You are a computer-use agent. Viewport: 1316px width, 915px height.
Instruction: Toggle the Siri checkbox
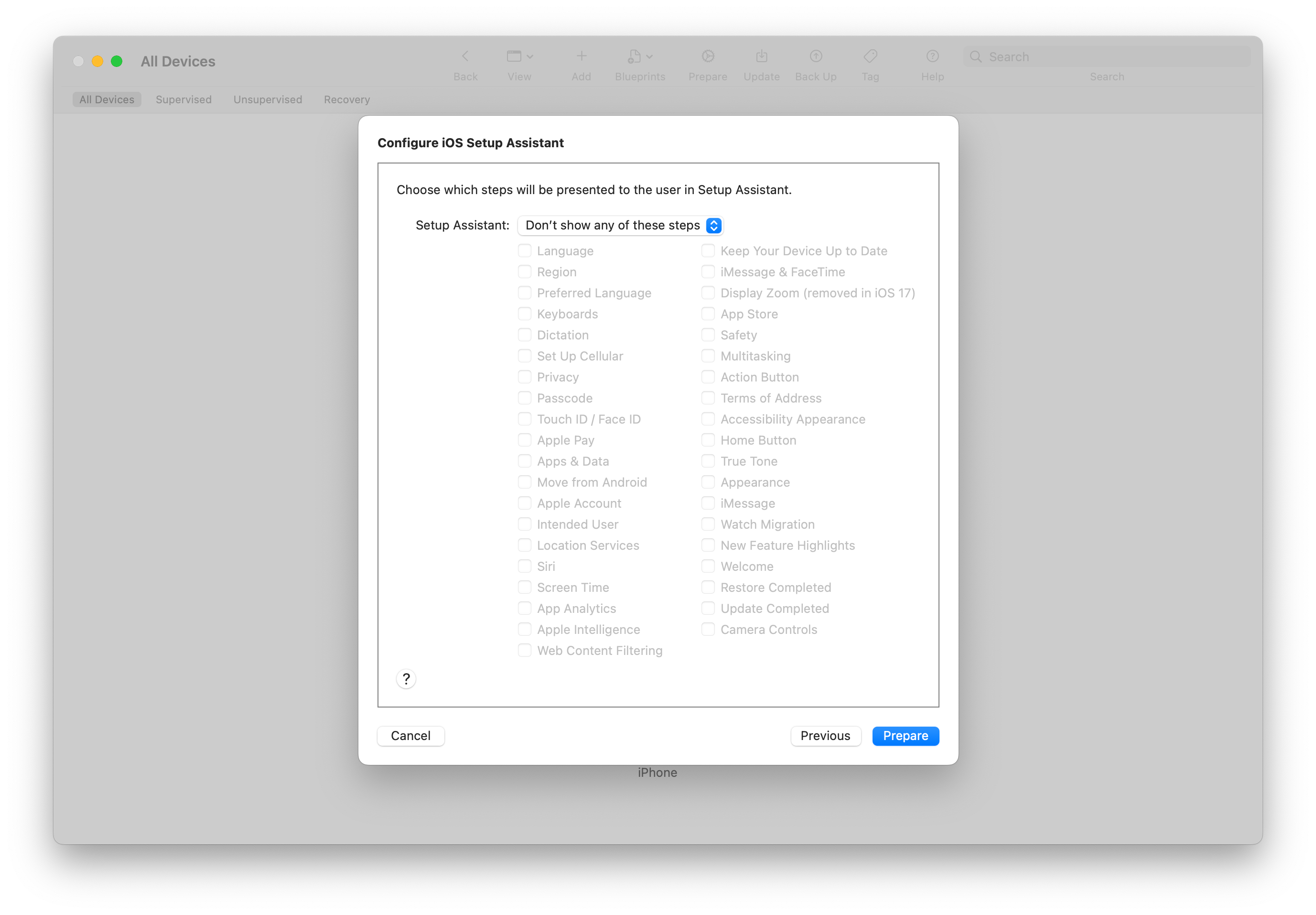524,566
